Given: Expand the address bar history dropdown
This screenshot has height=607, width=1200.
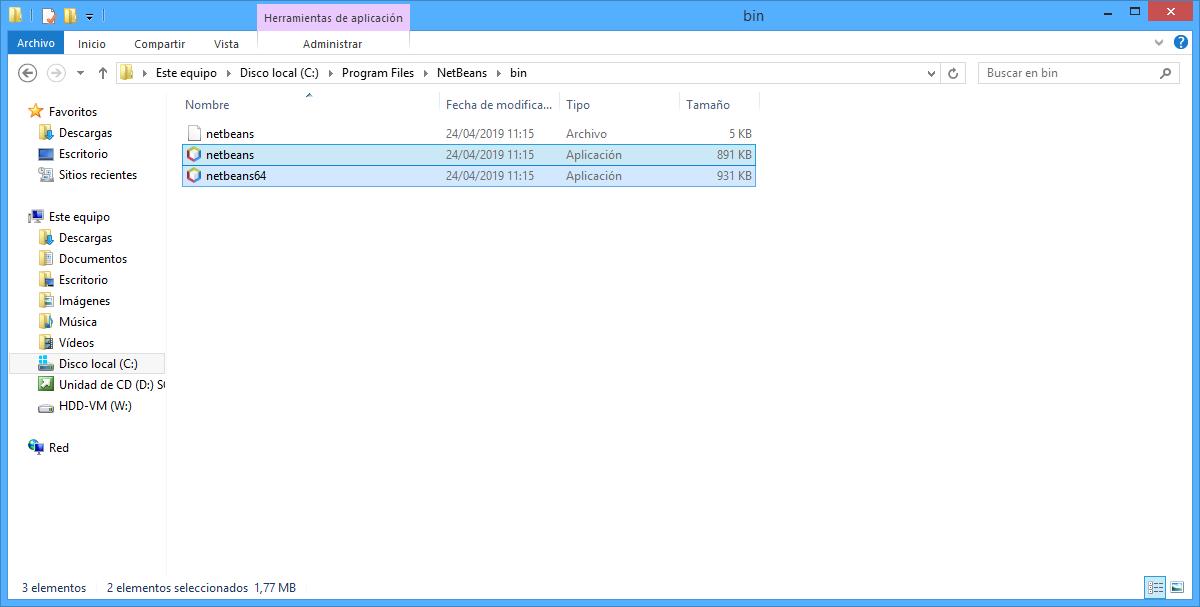Looking at the screenshot, I should pos(931,73).
